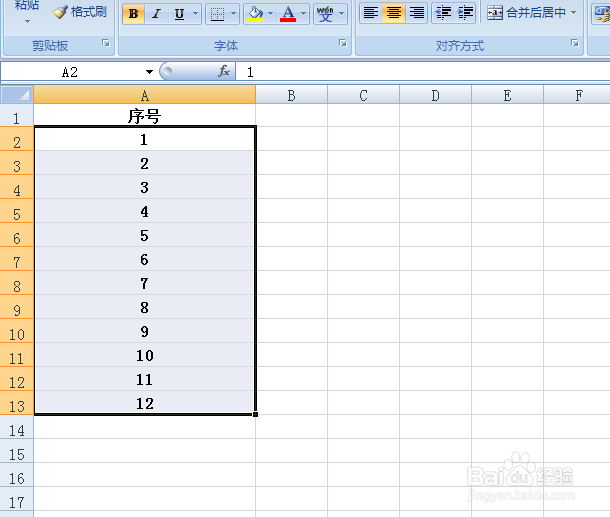Select row 10 header
Image resolution: width=610 pixels, height=517 pixels.
click(17, 331)
